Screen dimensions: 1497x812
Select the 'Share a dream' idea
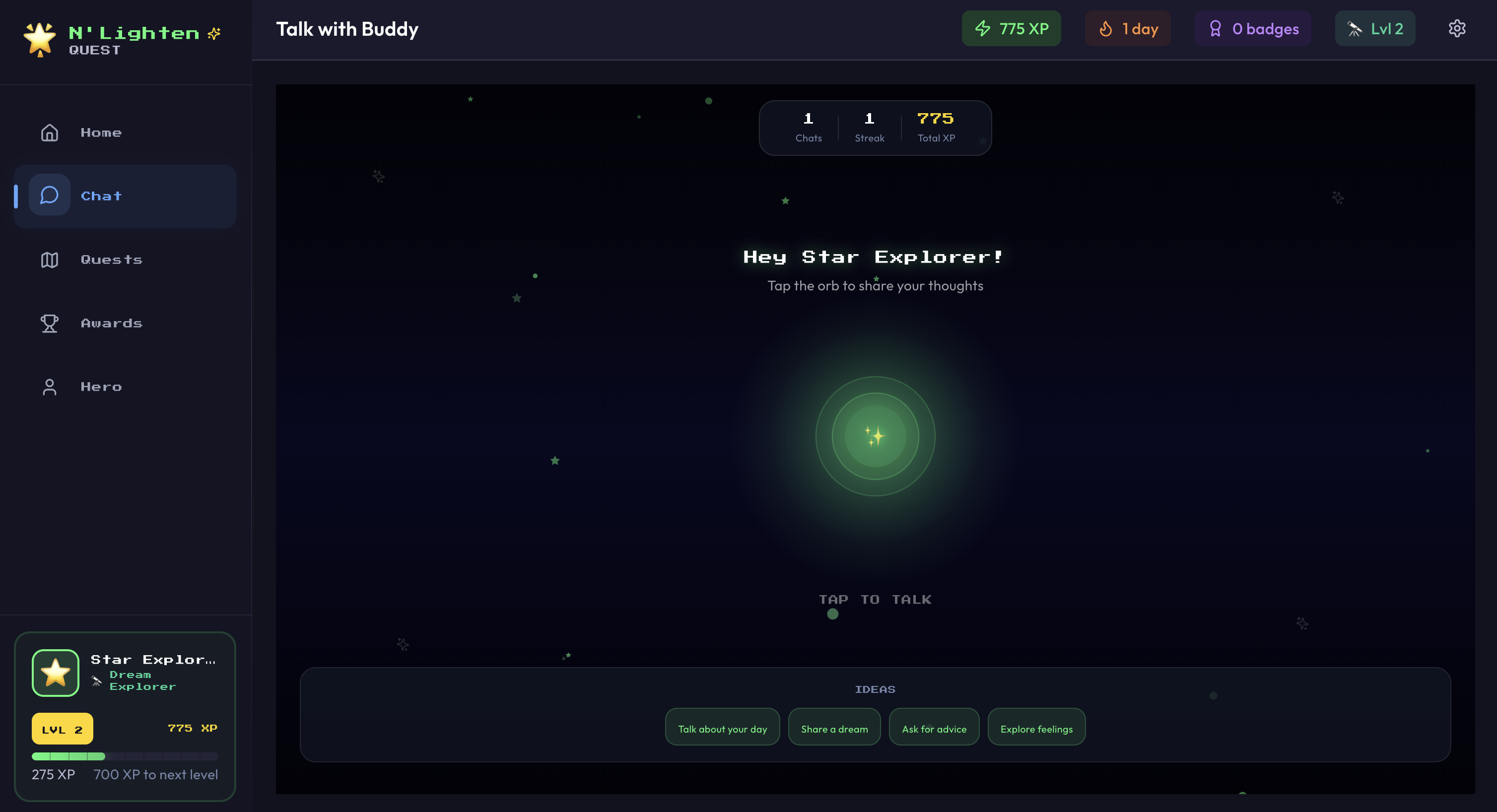click(834, 728)
